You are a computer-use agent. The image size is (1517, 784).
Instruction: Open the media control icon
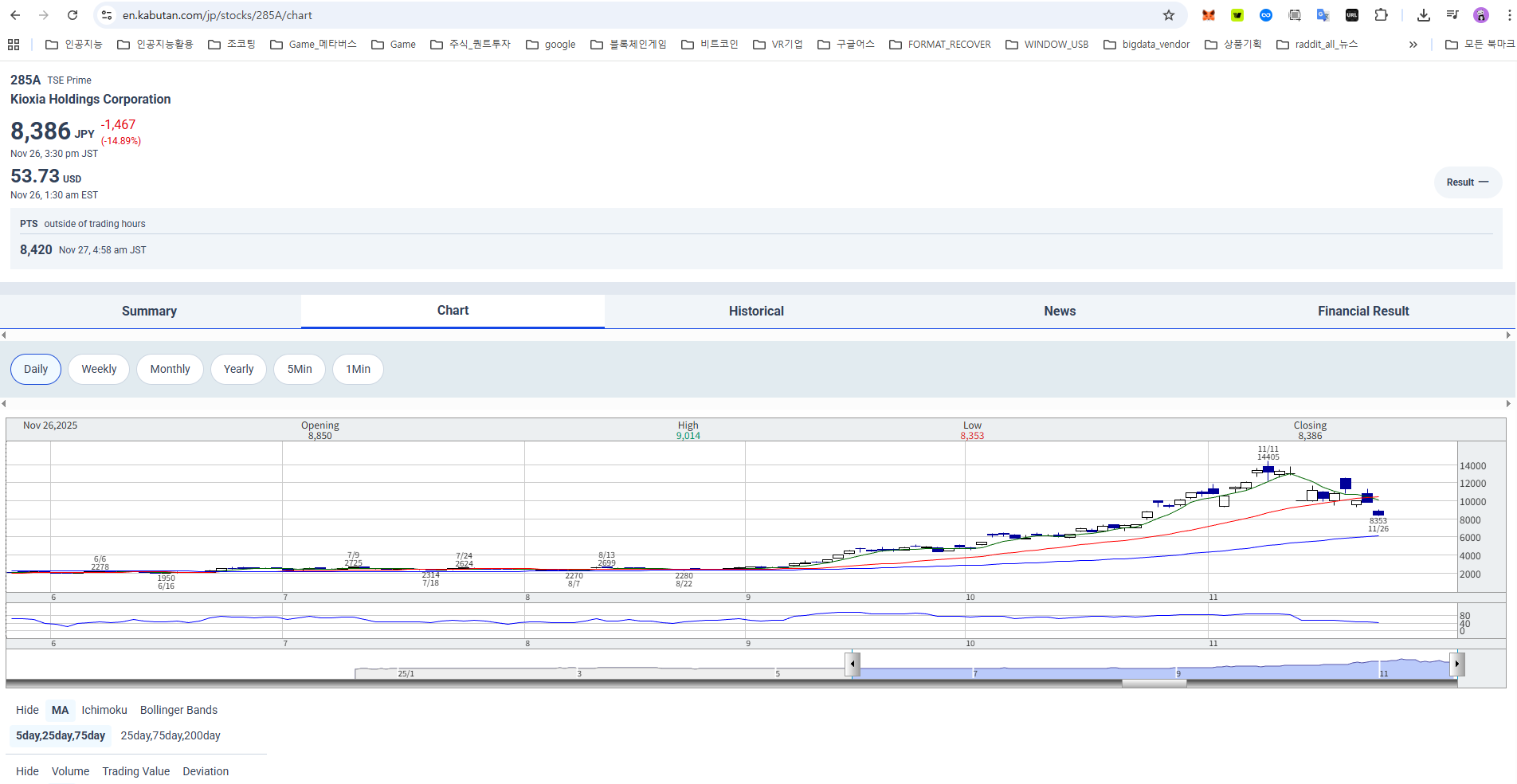coord(1452,15)
